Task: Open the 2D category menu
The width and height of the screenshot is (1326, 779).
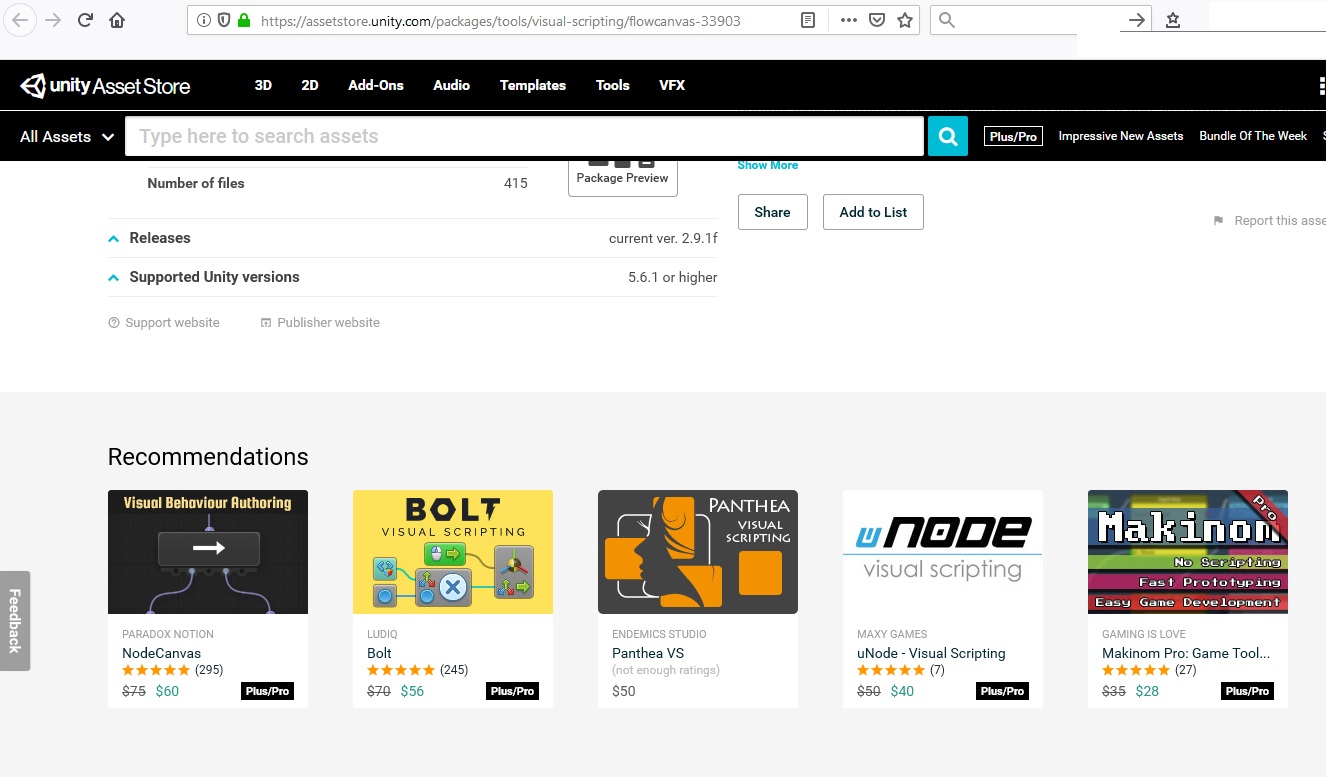Action: tap(310, 86)
